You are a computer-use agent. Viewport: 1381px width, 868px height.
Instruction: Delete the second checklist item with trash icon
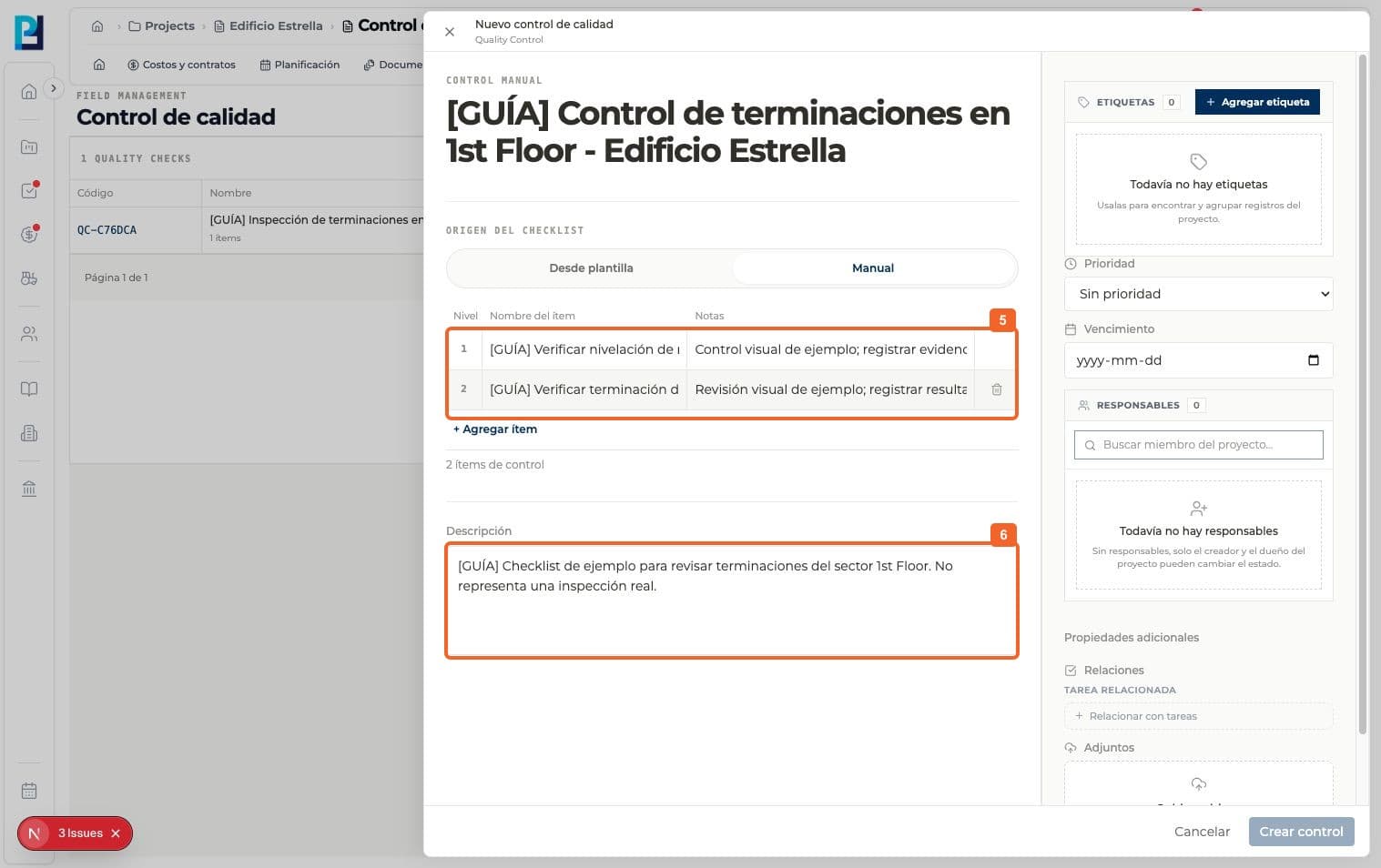tap(996, 389)
